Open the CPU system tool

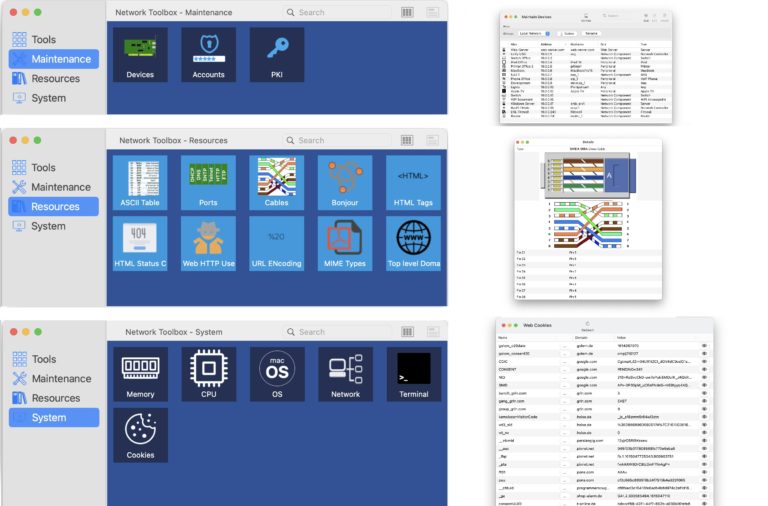pos(208,374)
